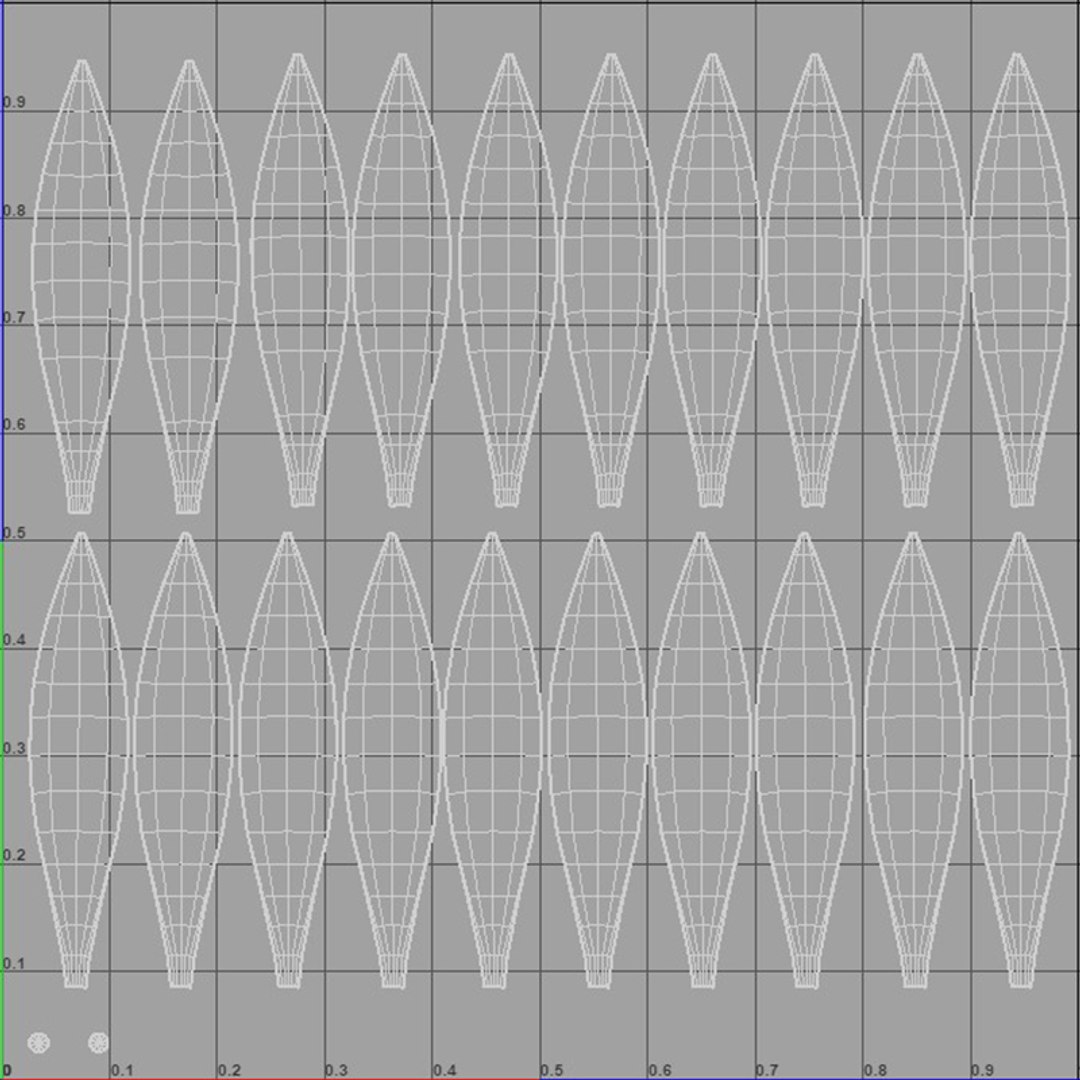
Task: Click the 0 origin label in the corner
Action: (x=8, y=1071)
